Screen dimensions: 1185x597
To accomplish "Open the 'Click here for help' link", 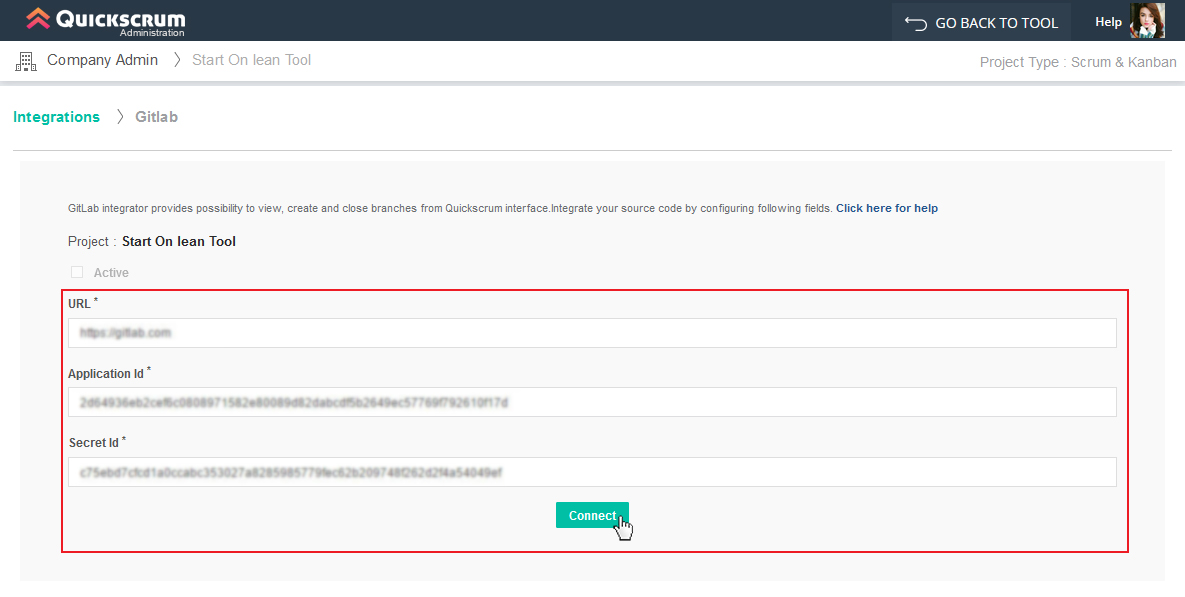I will click(x=886, y=209).
